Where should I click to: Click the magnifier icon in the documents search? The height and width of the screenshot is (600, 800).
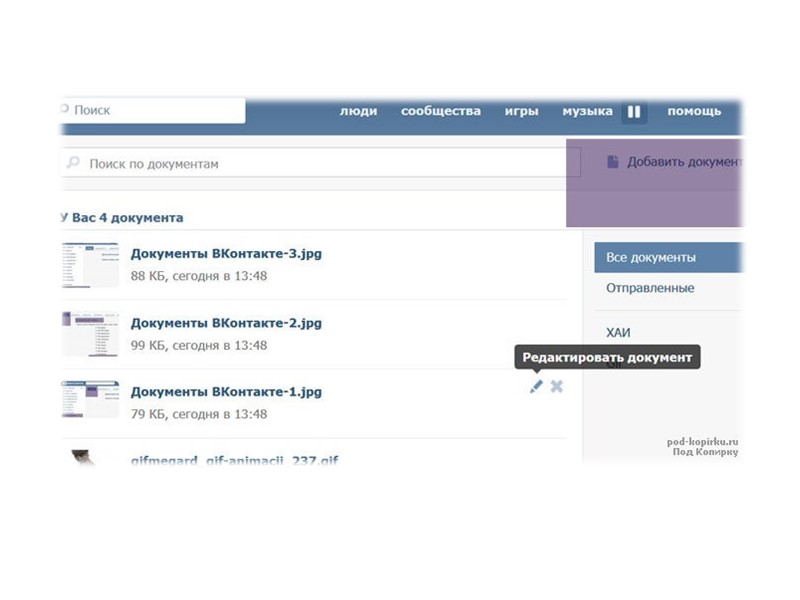73,163
